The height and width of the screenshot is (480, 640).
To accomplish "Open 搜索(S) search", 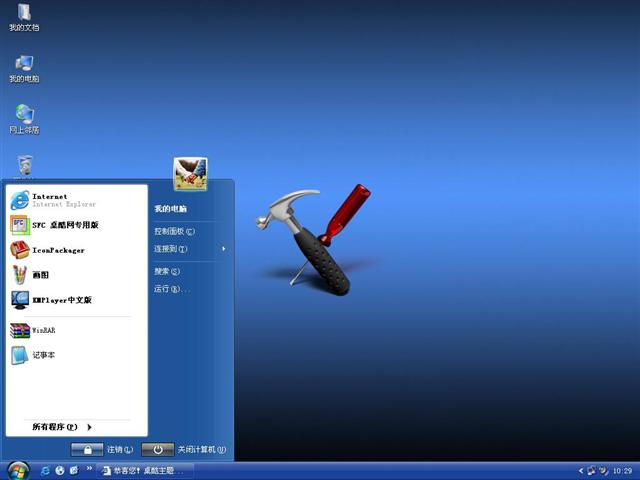I will point(167,271).
